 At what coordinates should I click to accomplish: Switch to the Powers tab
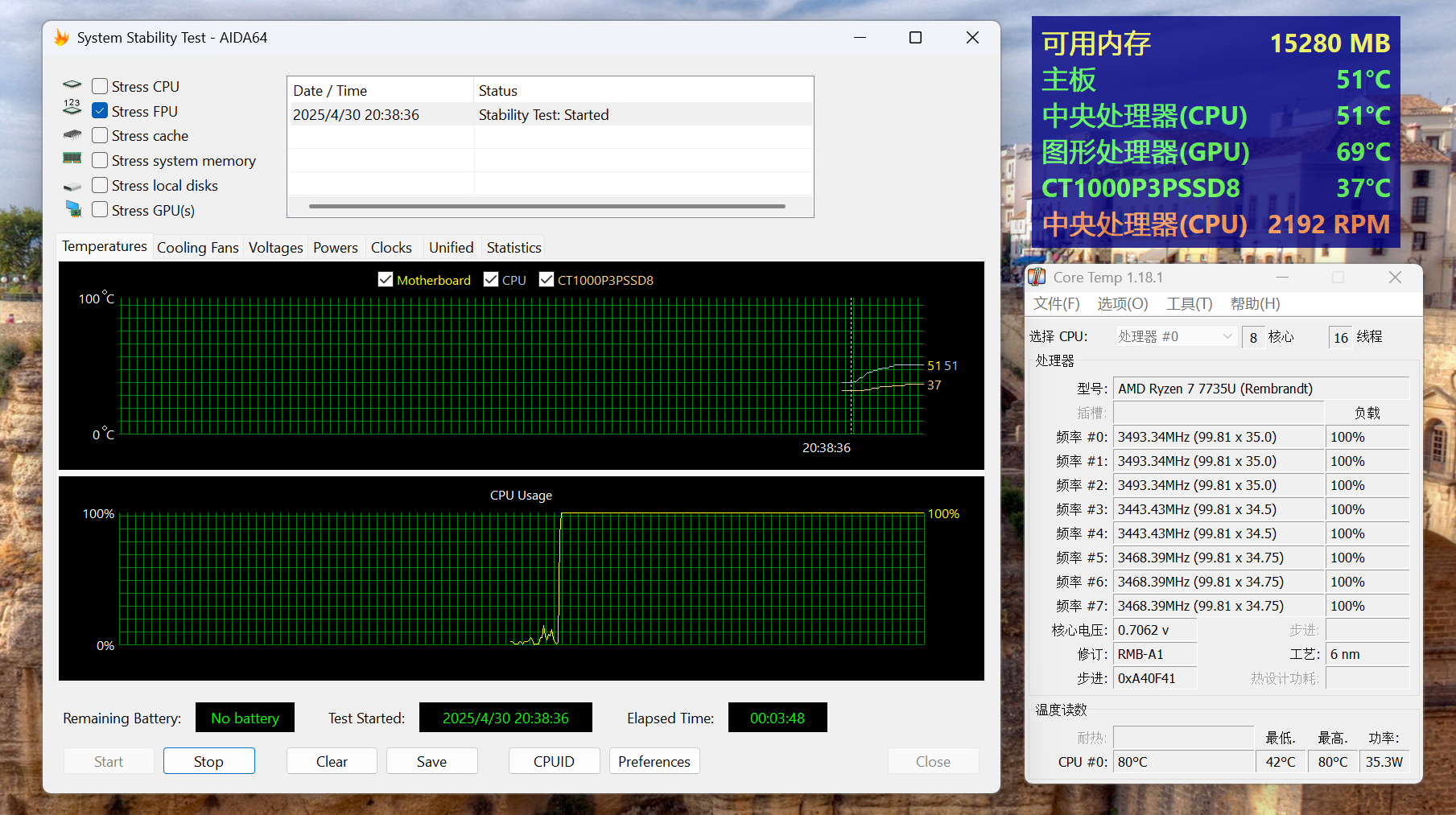coord(336,248)
